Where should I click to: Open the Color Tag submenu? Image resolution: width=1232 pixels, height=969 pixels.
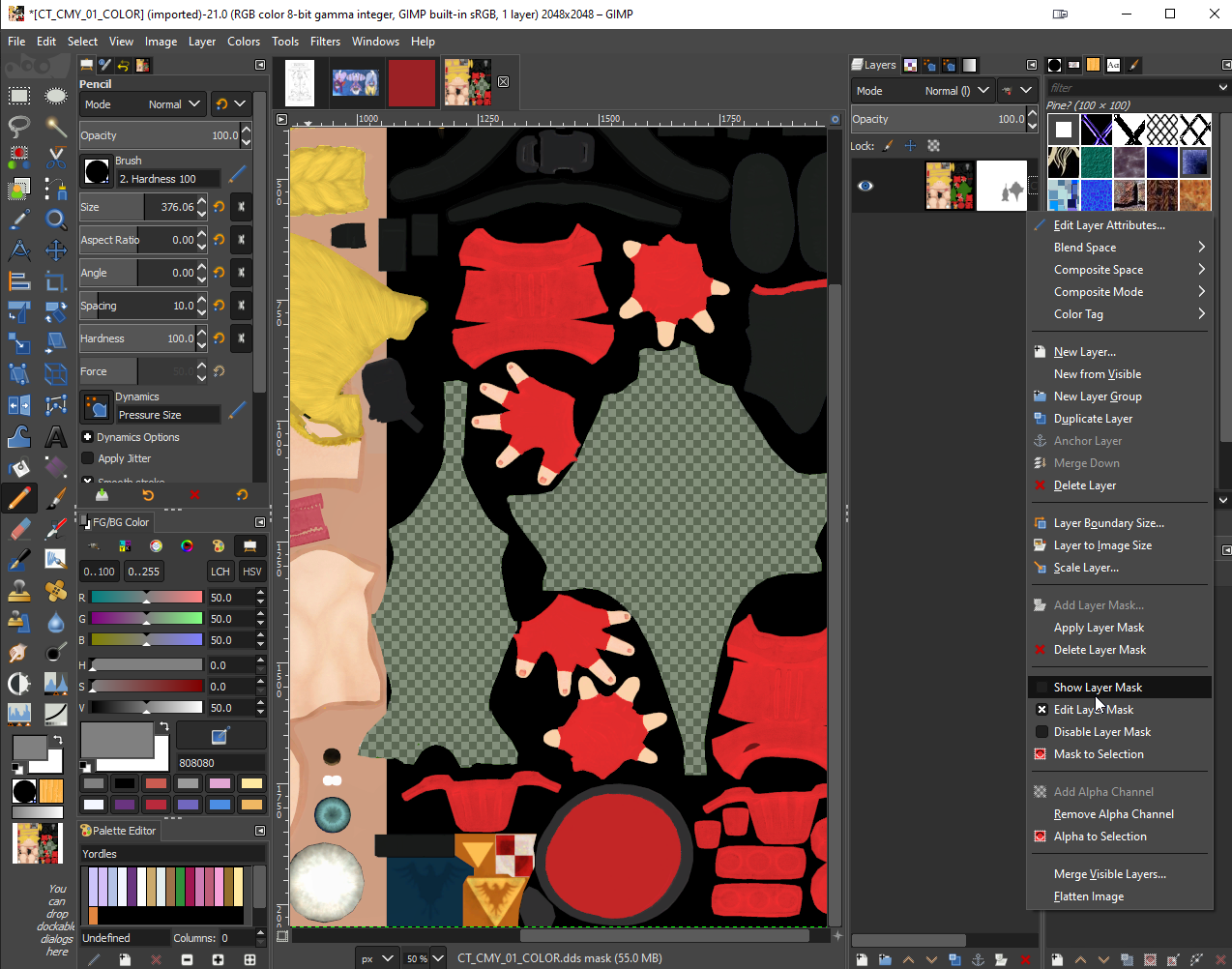tap(1119, 314)
